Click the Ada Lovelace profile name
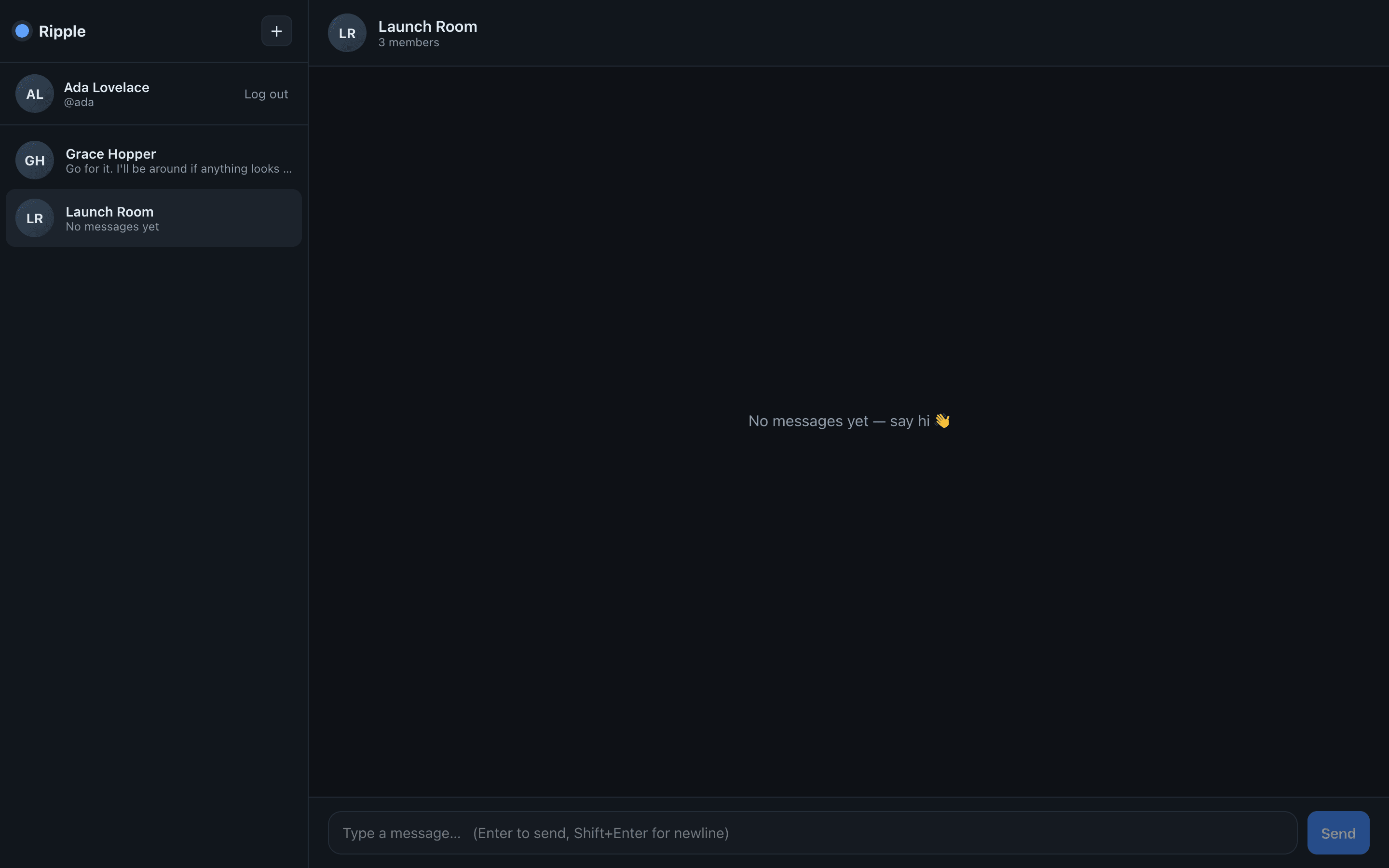This screenshot has width=1389, height=868. (x=106, y=87)
